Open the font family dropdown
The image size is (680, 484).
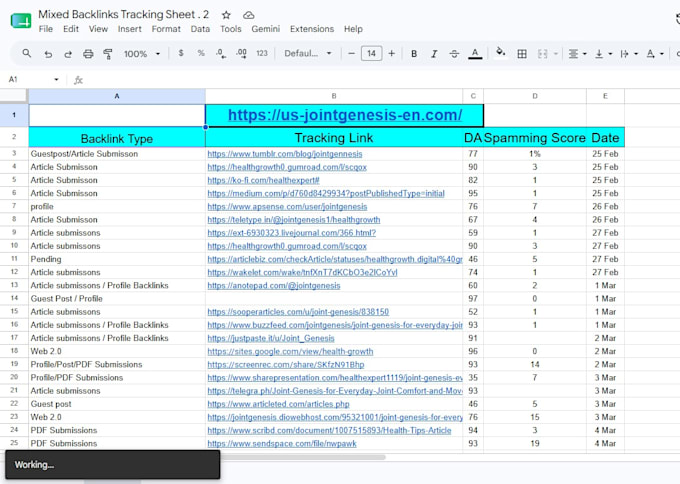point(308,53)
